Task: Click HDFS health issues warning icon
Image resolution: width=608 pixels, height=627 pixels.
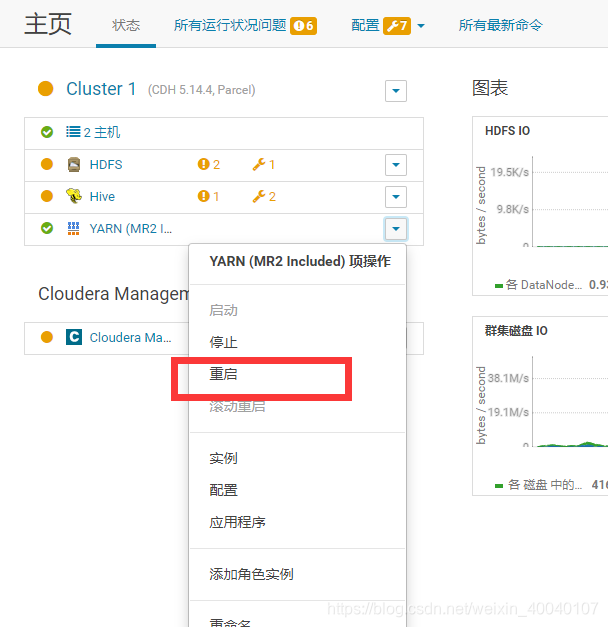Action: click(x=204, y=164)
